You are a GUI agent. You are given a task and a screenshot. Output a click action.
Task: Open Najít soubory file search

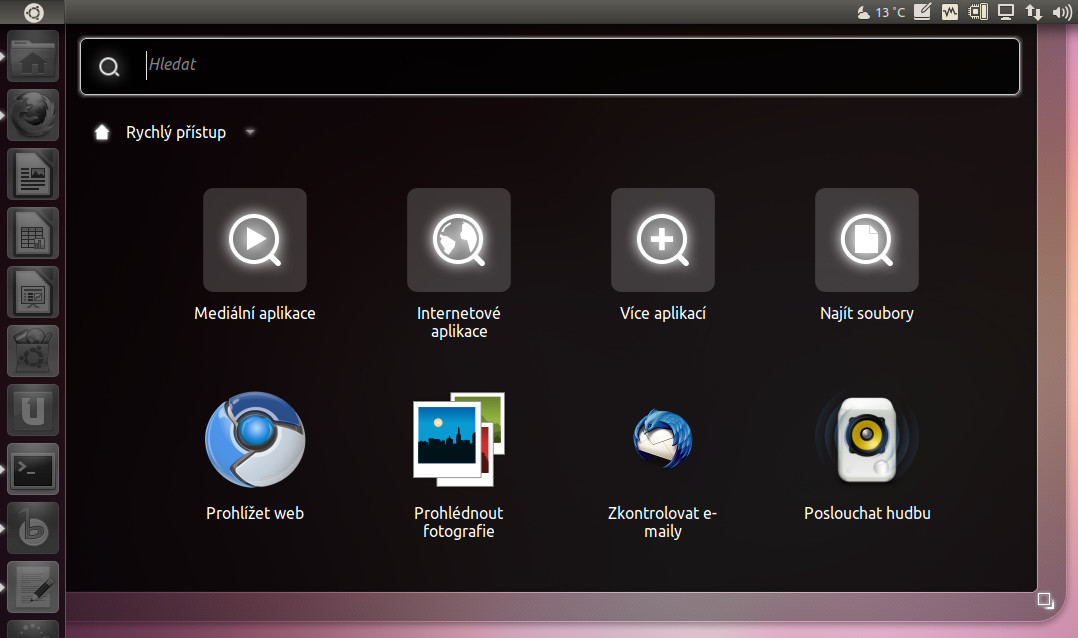[x=866, y=240]
